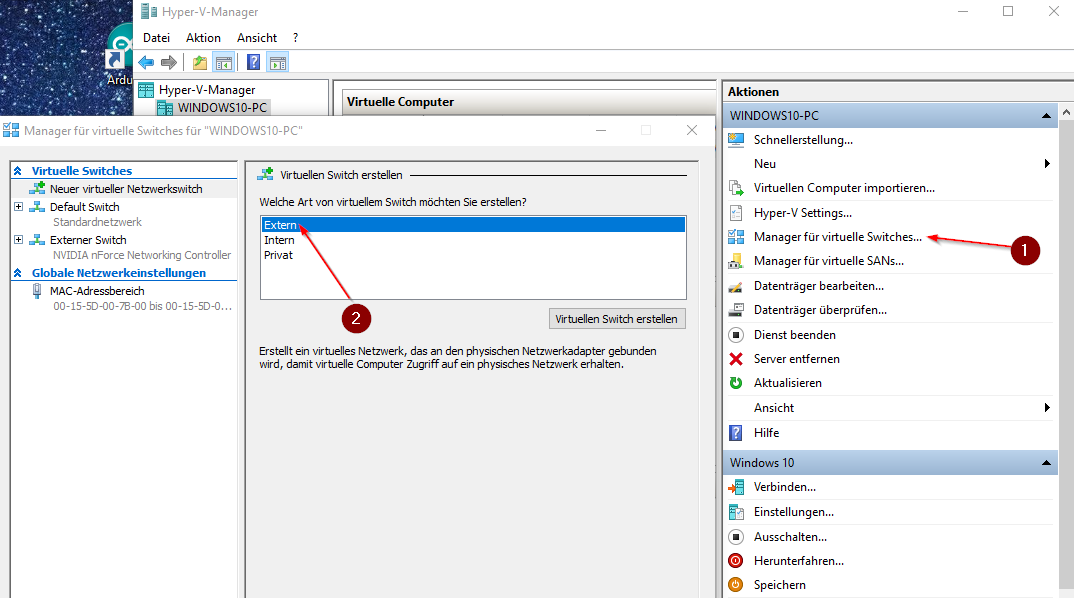The height and width of the screenshot is (598, 1074).
Task: Click the Einstellungen icon for Windows 10
Action: tap(736, 512)
